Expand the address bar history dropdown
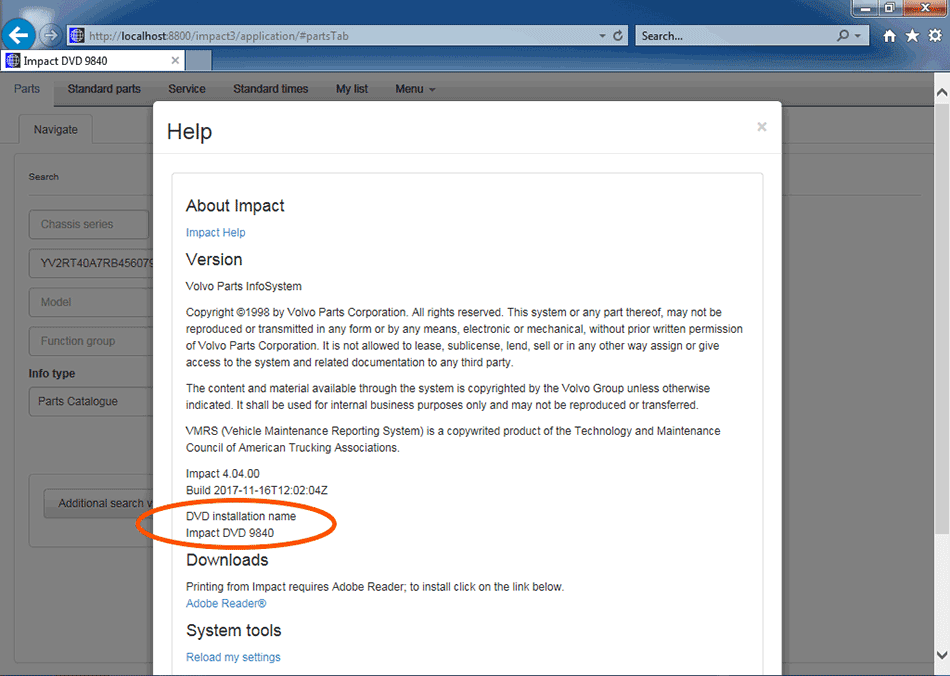The width and height of the screenshot is (950, 676). [x=602, y=36]
